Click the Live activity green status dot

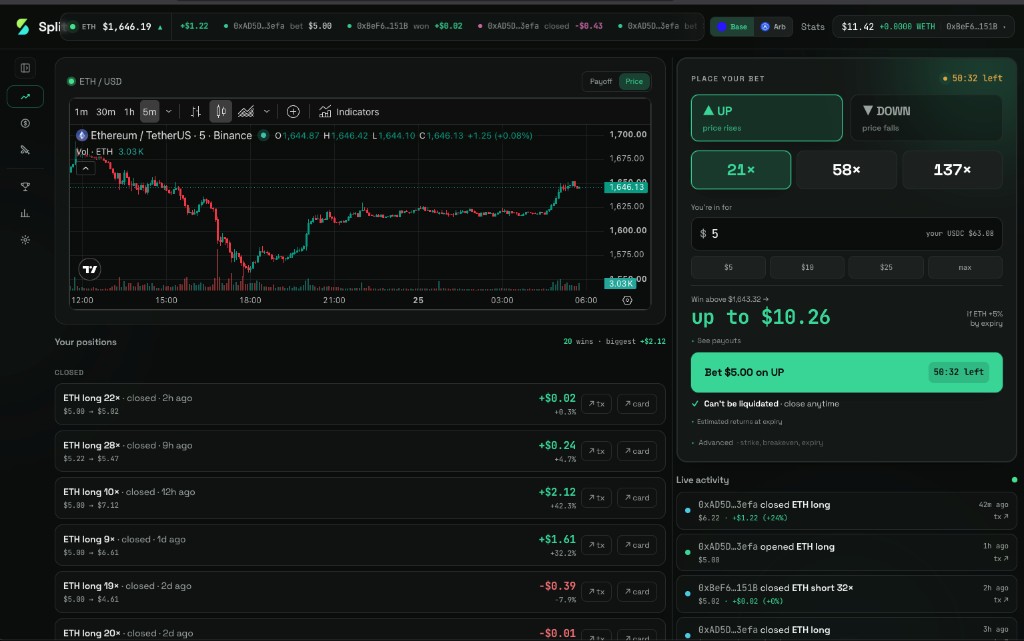click(x=1014, y=480)
